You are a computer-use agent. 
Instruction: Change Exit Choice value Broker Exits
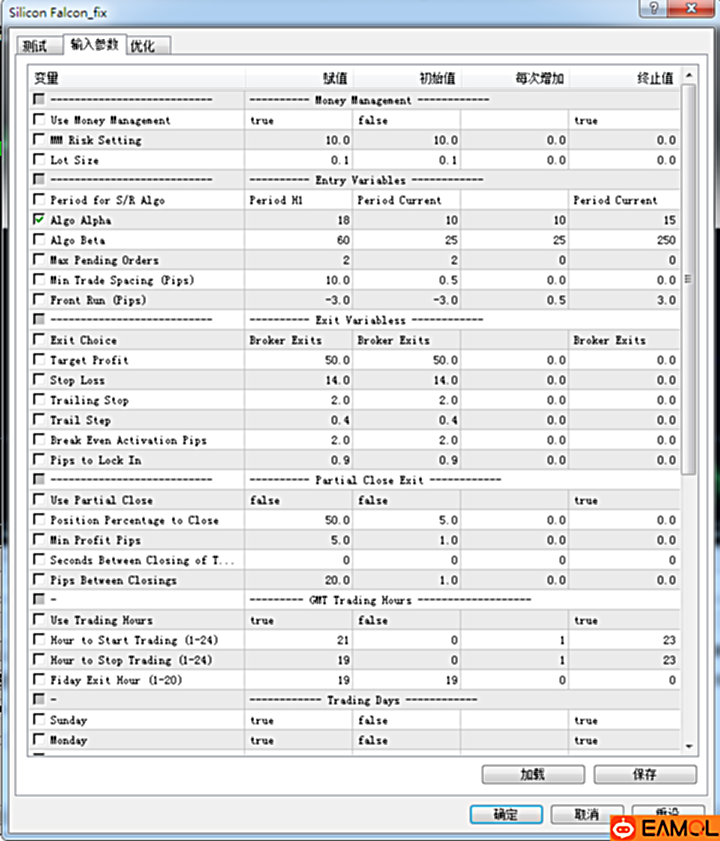click(298, 340)
